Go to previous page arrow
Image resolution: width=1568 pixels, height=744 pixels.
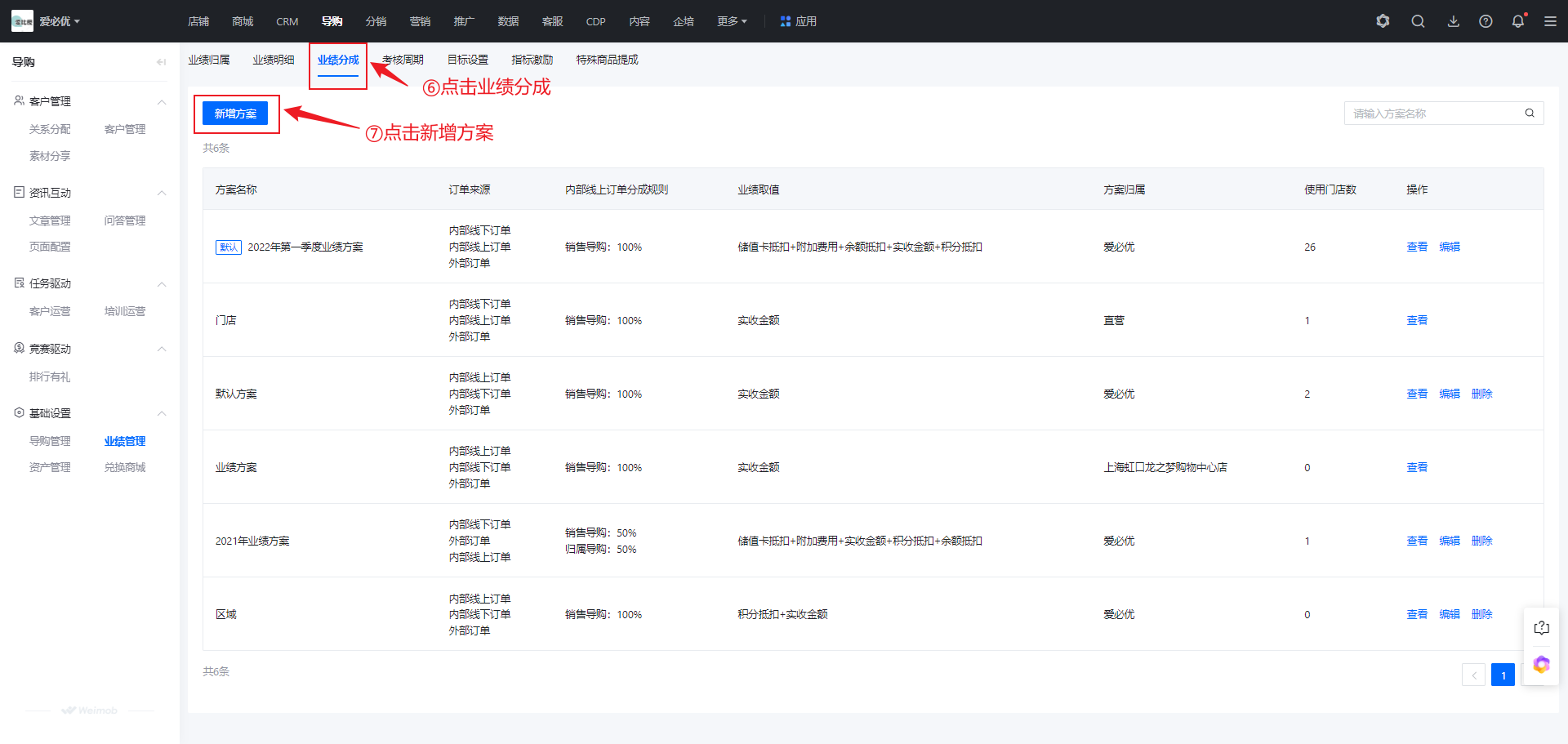click(1473, 675)
